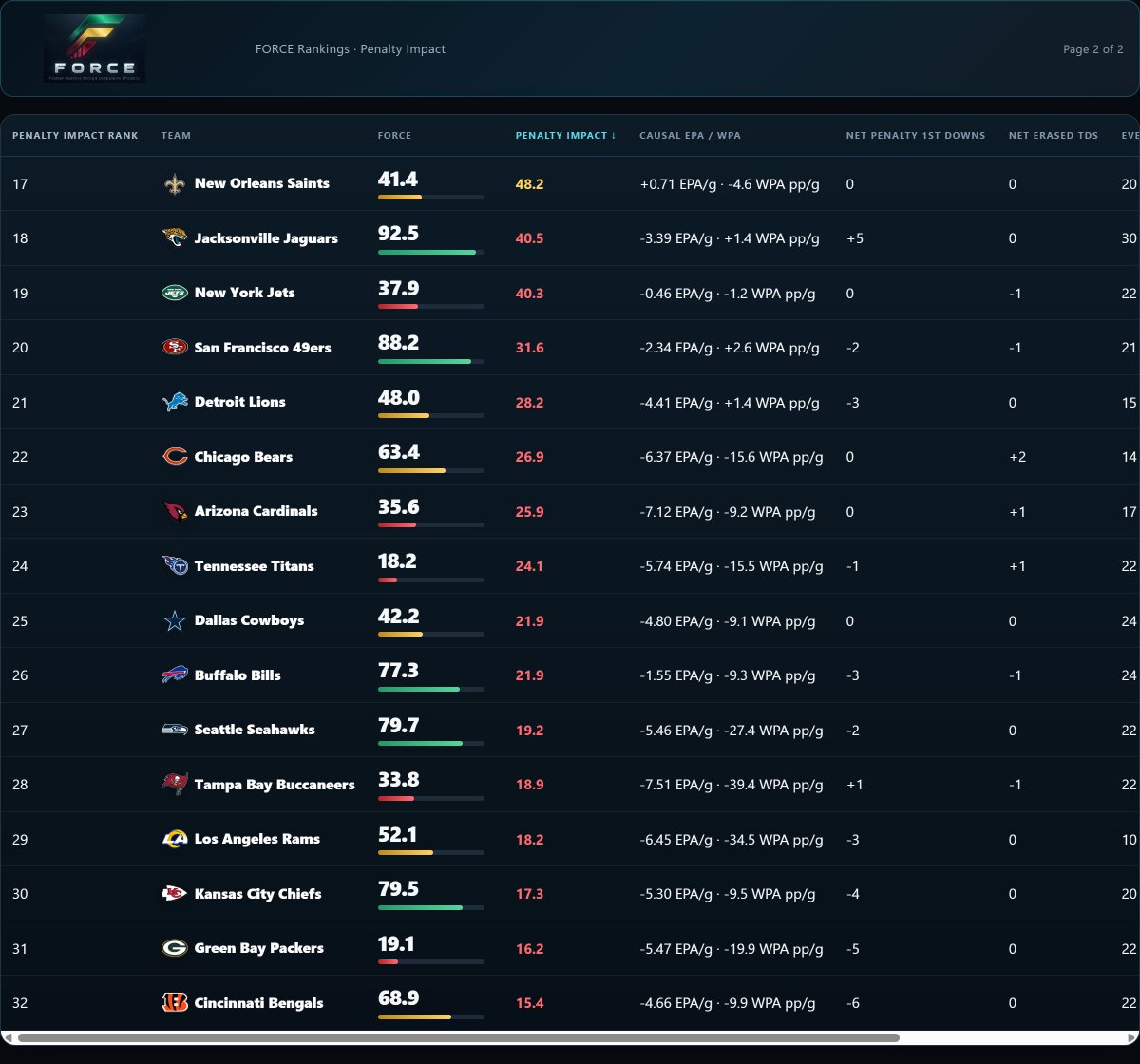Sort by Net Erased TDs header
Screen dimensions: 1140x1064
coord(1054,136)
